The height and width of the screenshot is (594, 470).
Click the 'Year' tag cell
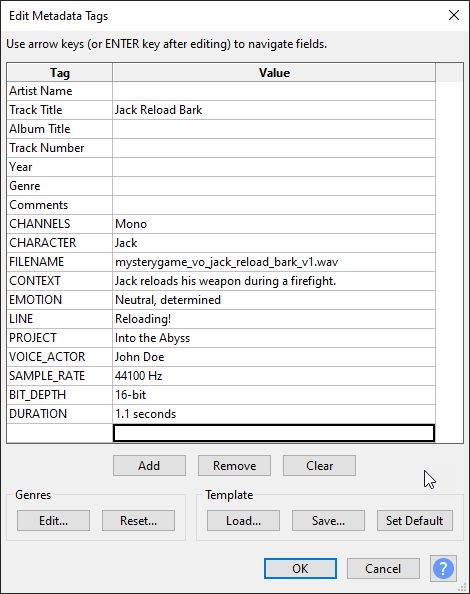59,167
